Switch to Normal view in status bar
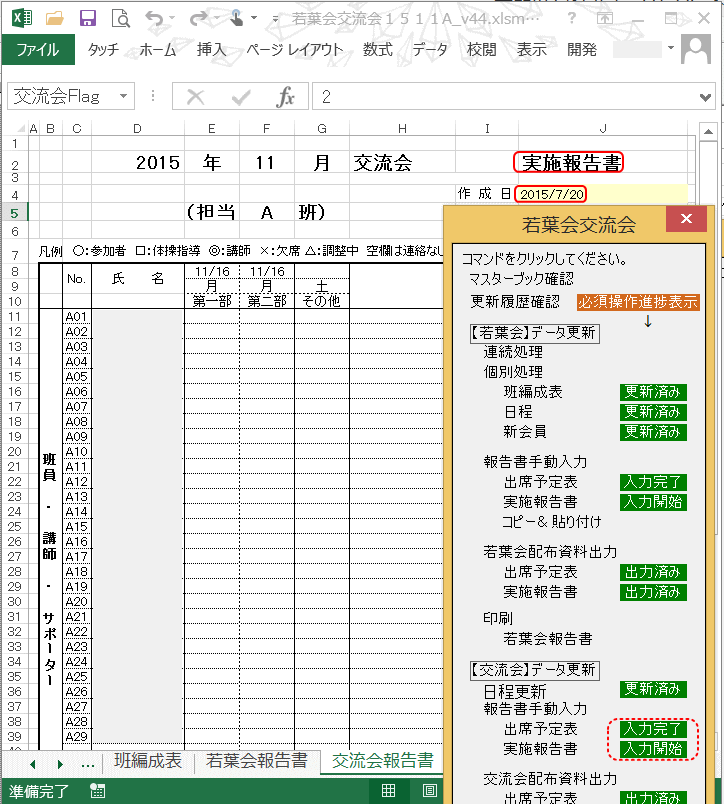The width and height of the screenshot is (724, 804). click(x=388, y=791)
